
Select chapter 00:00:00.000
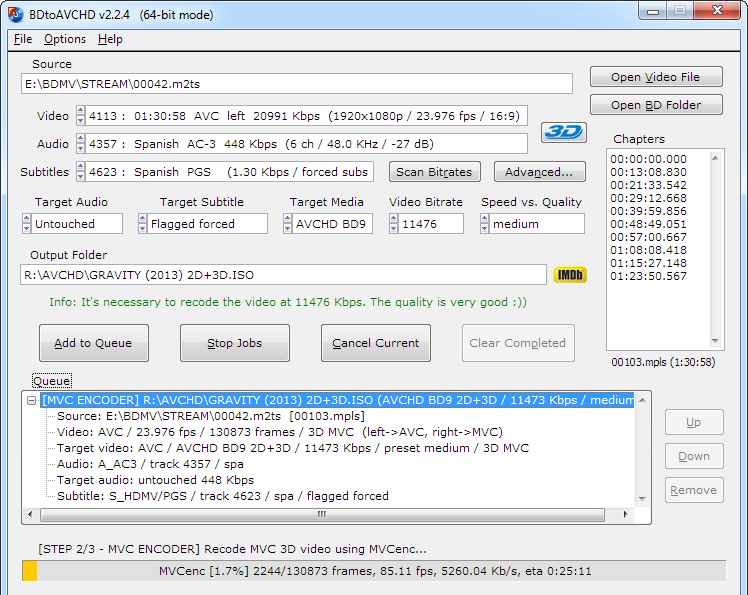[x=648, y=159]
